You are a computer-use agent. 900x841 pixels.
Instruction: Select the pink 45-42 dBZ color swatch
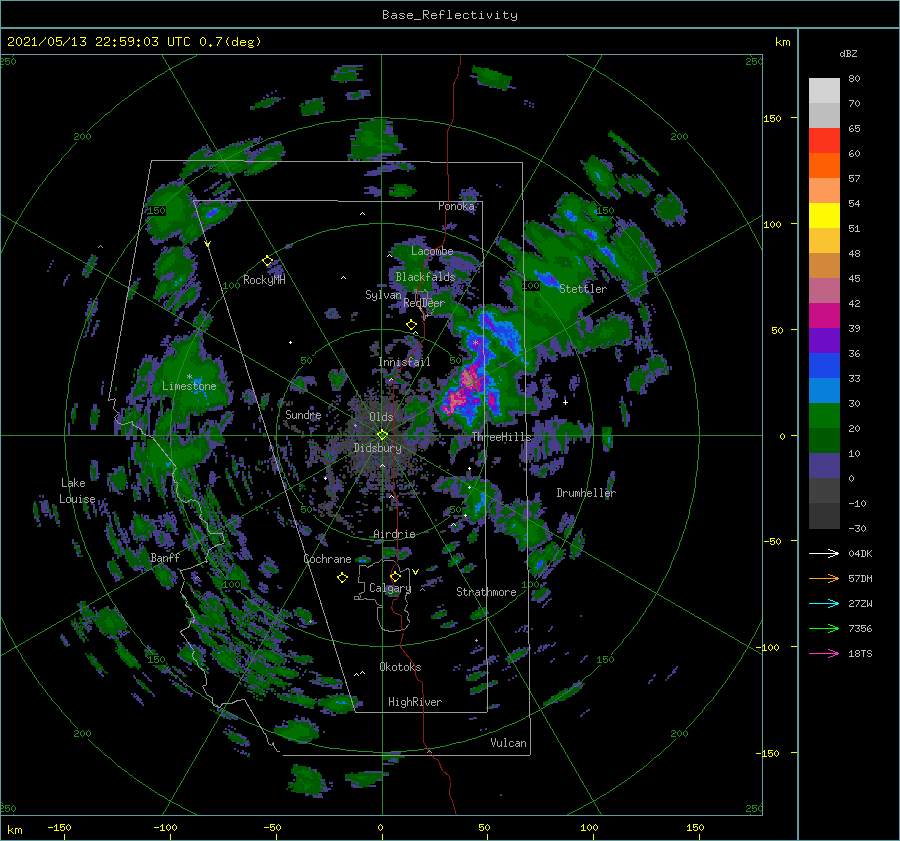pyautogui.click(x=824, y=291)
